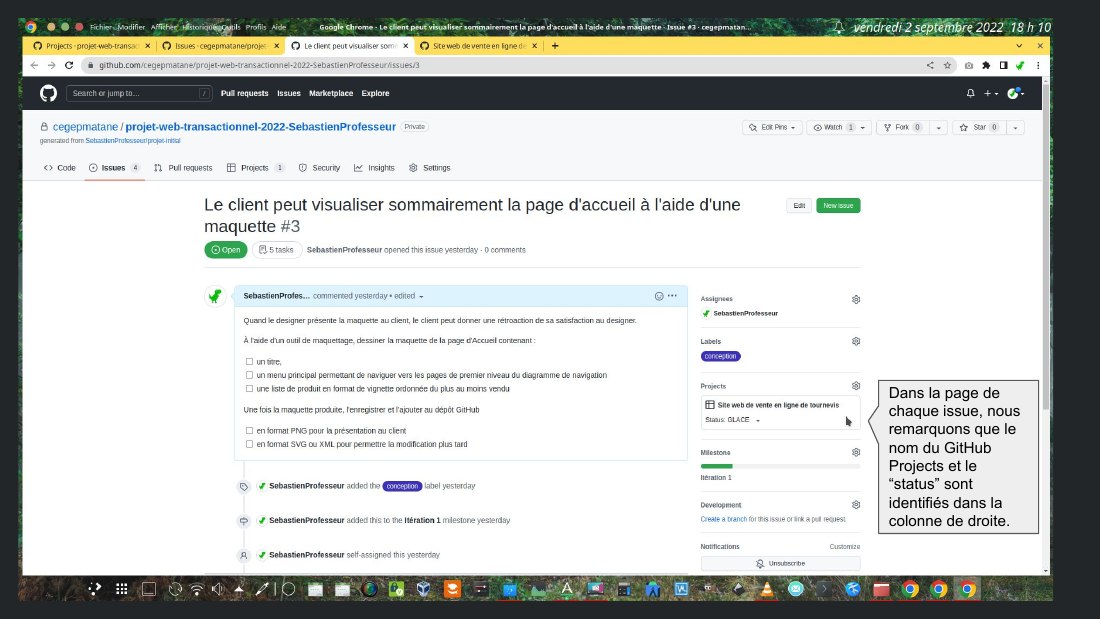Open the comment three-dot options menu
The width and height of the screenshot is (1100, 619).
pos(672,295)
